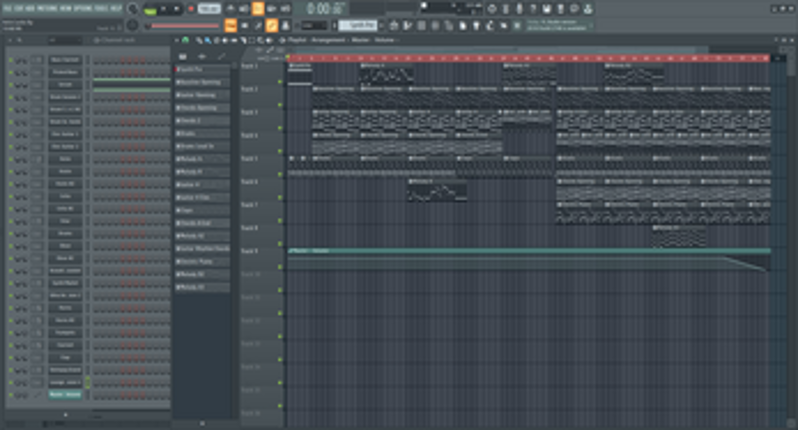Viewport: 798px width, 430px height.
Task: Mute Track 1 using its green LED
Action: pyautogui.click(x=280, y=81)
